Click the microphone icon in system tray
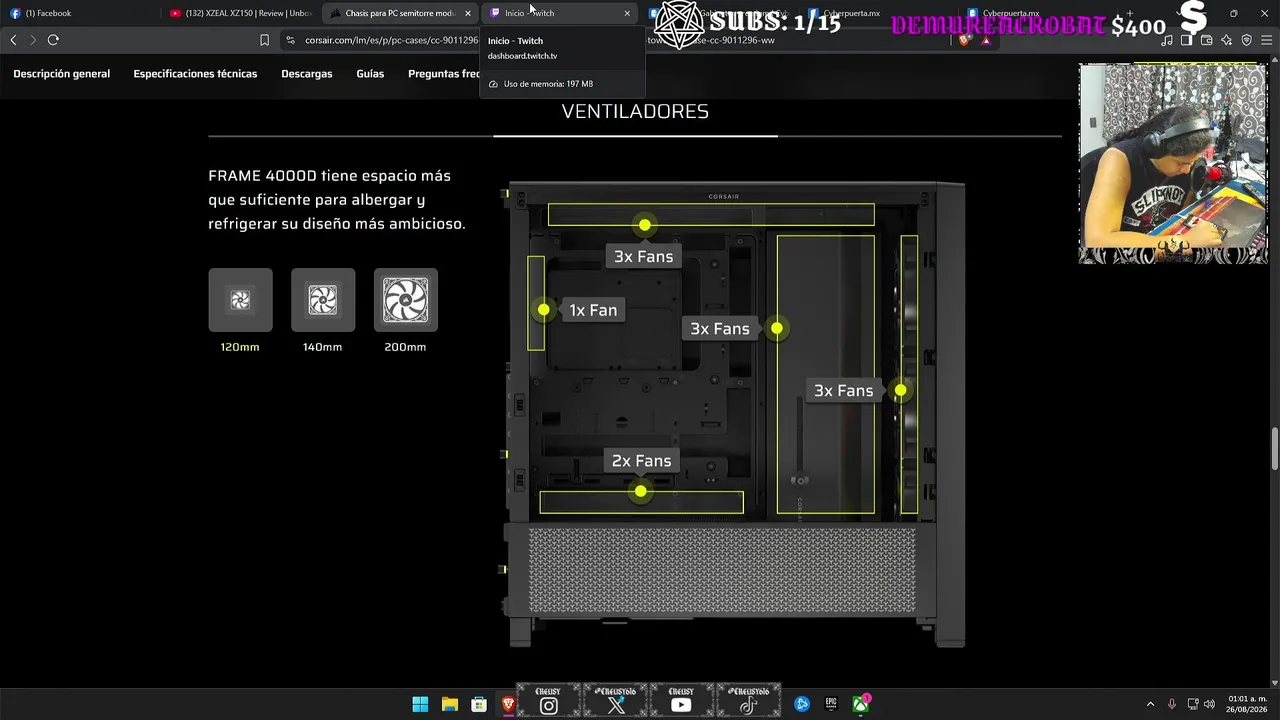 1172,704
